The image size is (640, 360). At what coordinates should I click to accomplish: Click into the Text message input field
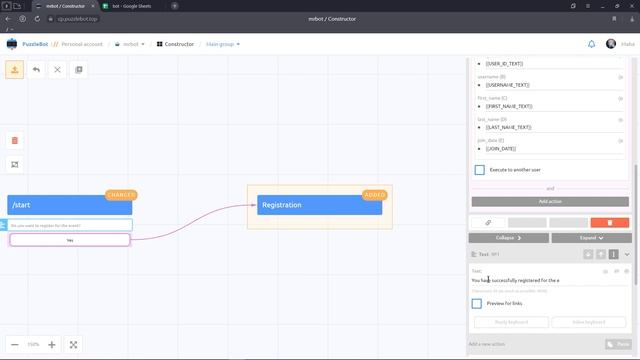(x=549, y=280)
